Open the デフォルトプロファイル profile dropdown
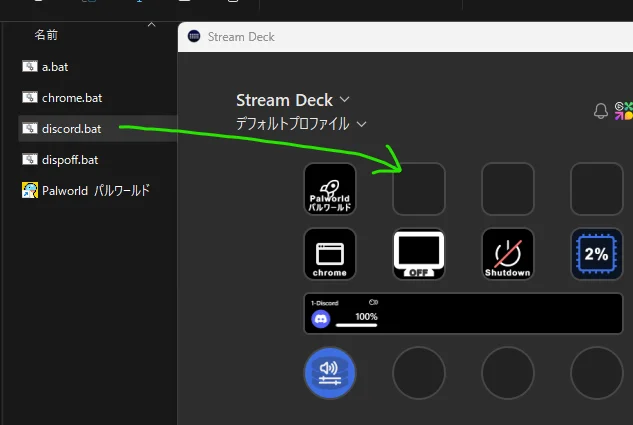 362,124
